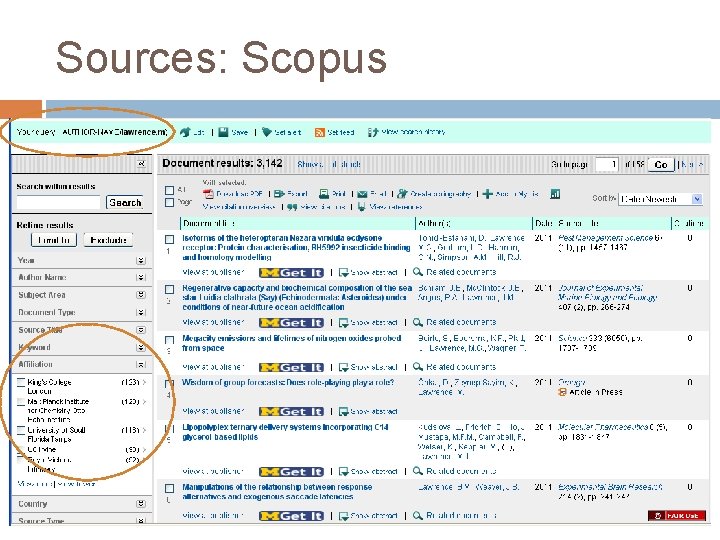Select the checkbox for Regenerative capacity article
The width and height of the screenshot is (720, 540).
coord(169,289)
